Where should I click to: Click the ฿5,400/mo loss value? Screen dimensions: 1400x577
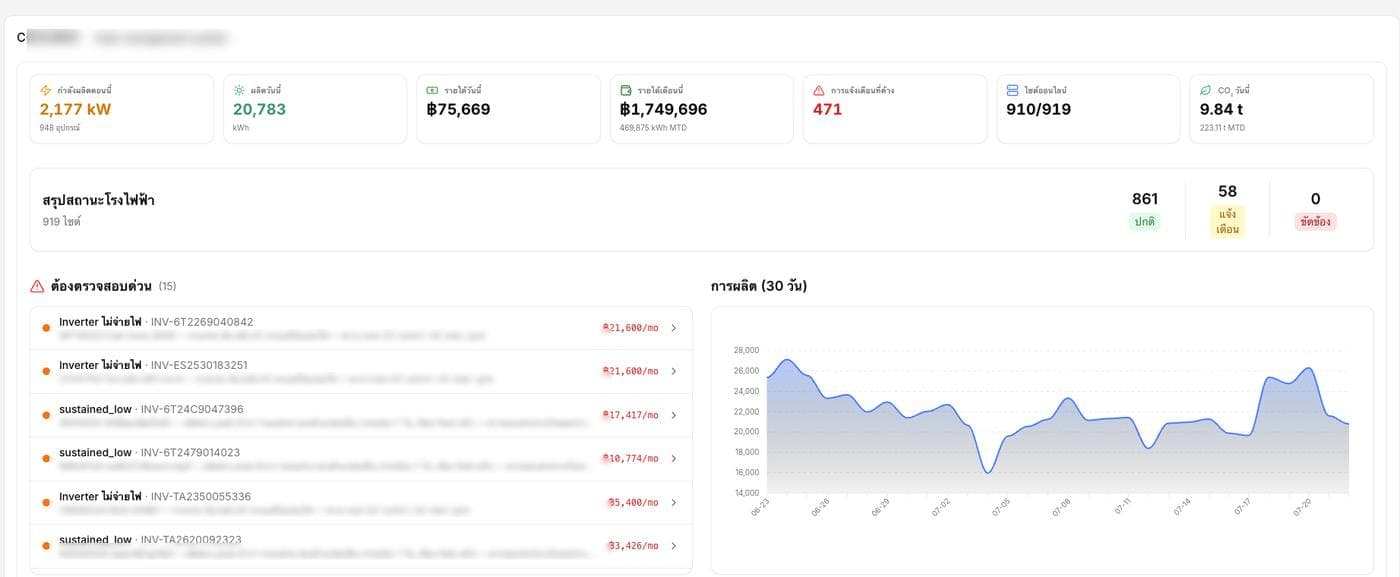coord(633,502)
